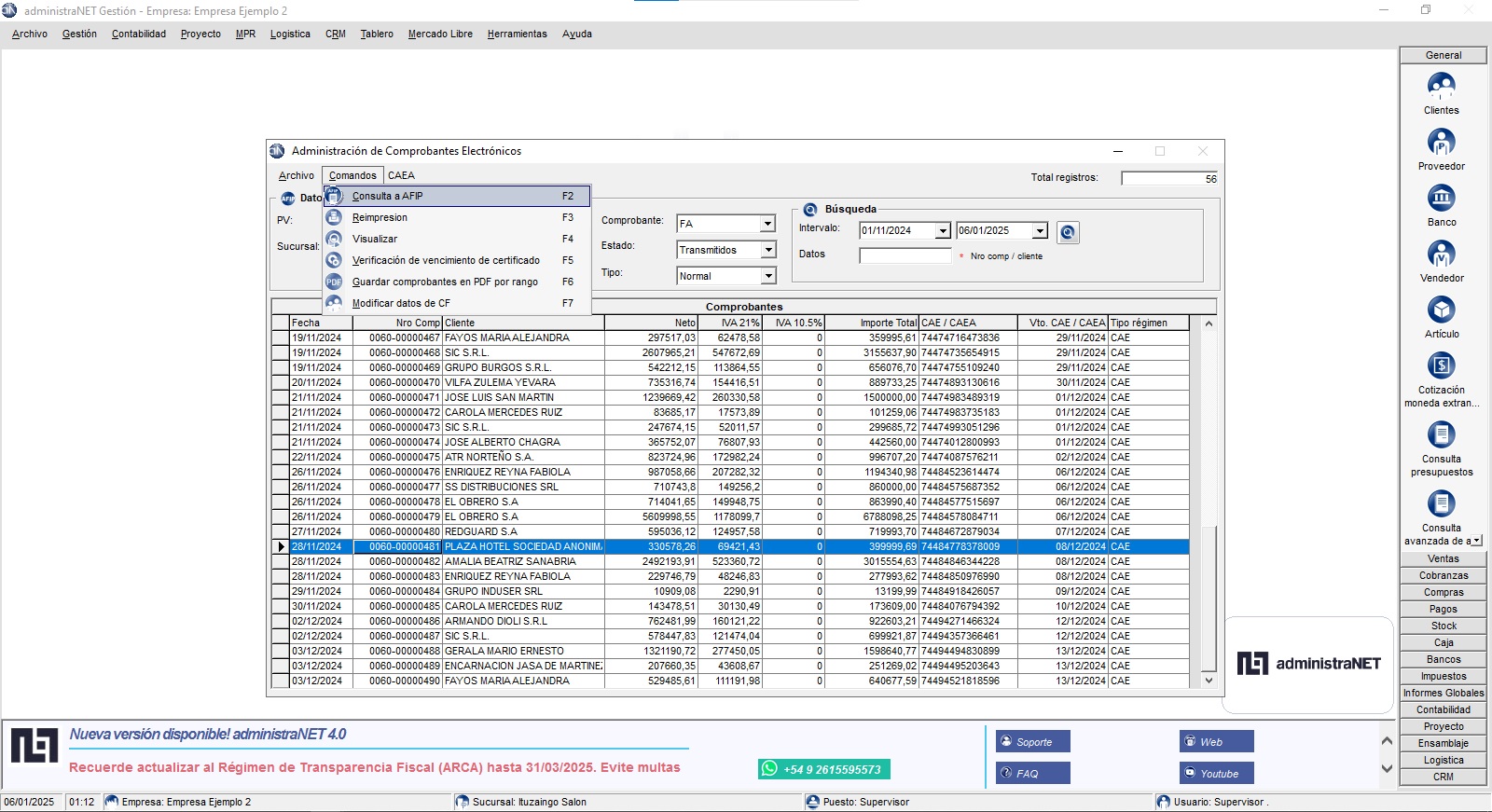Click the Modificar datos de CF icon
This screenshot has height=812, width=1492.
coord(334,303)
